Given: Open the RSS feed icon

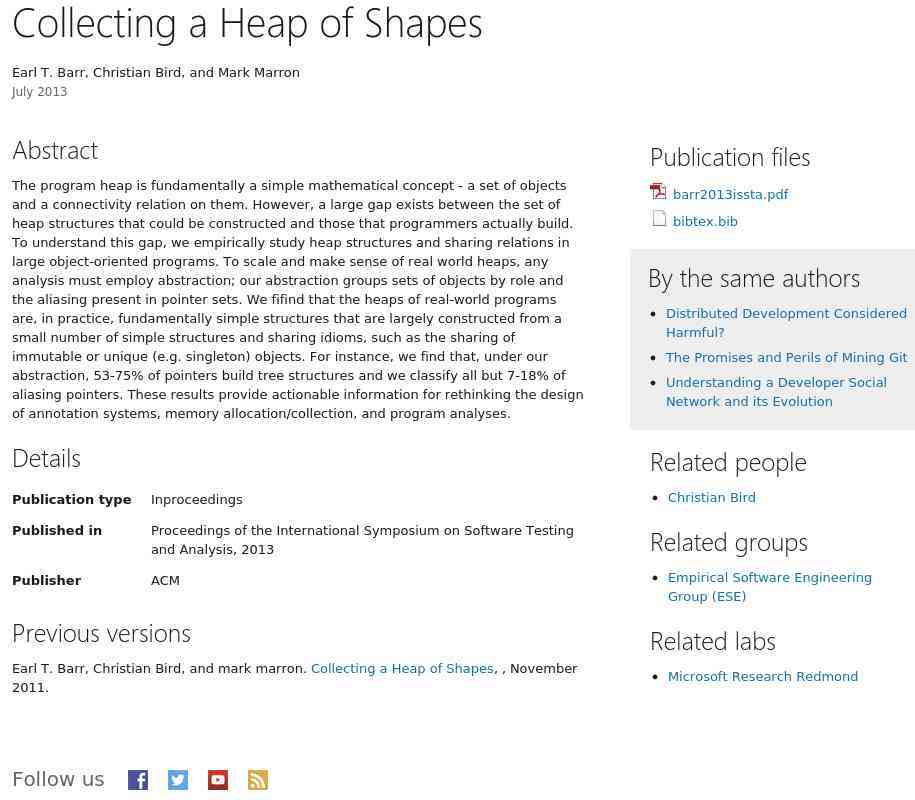Looking at the screenshot, I should click(258, 780).
